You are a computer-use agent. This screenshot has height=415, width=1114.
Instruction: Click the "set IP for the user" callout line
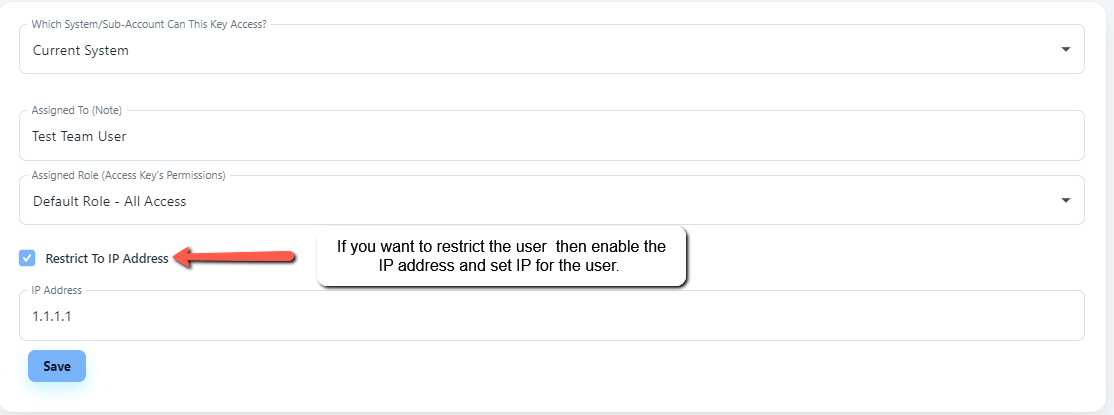coord(501,267)
